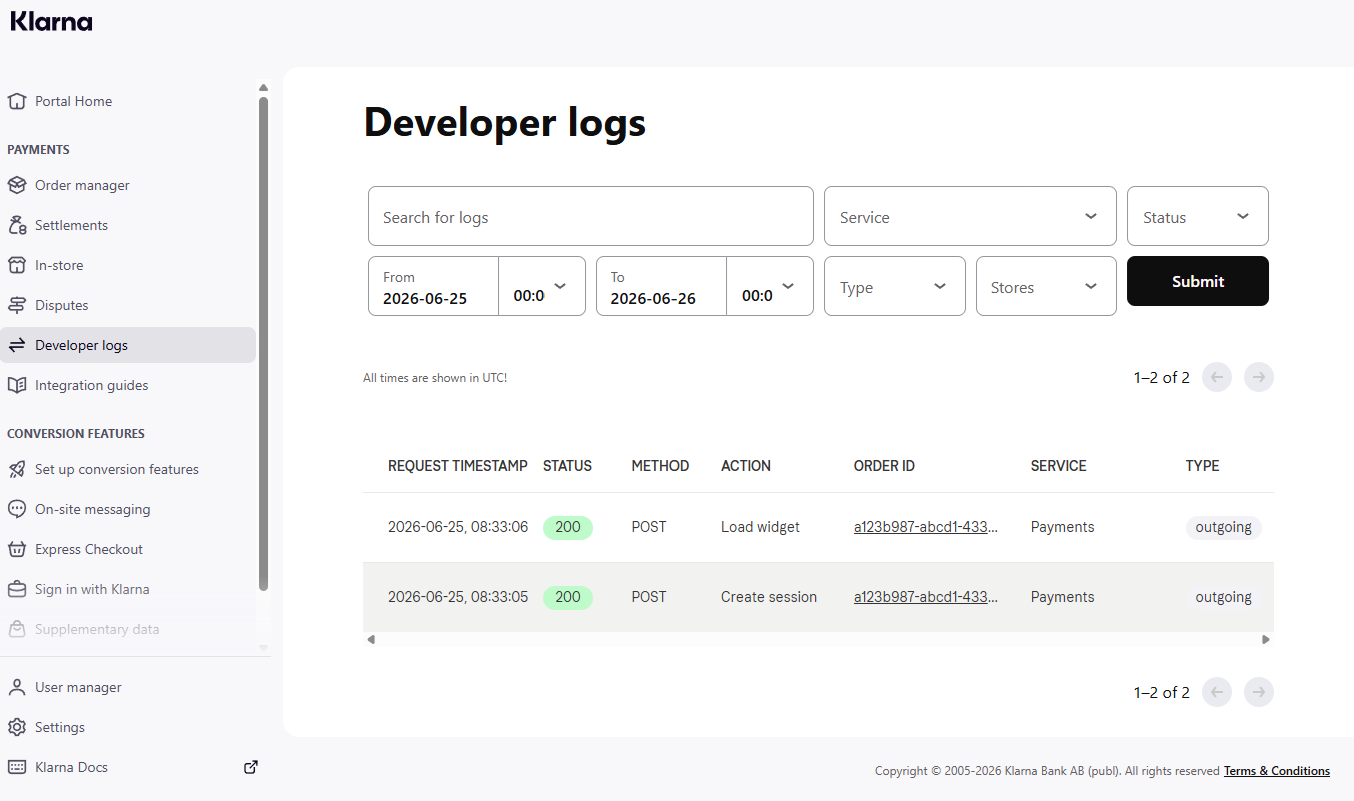Click the 200 status badge in Create session row
1354x801 pixels.
click(568, 597)
